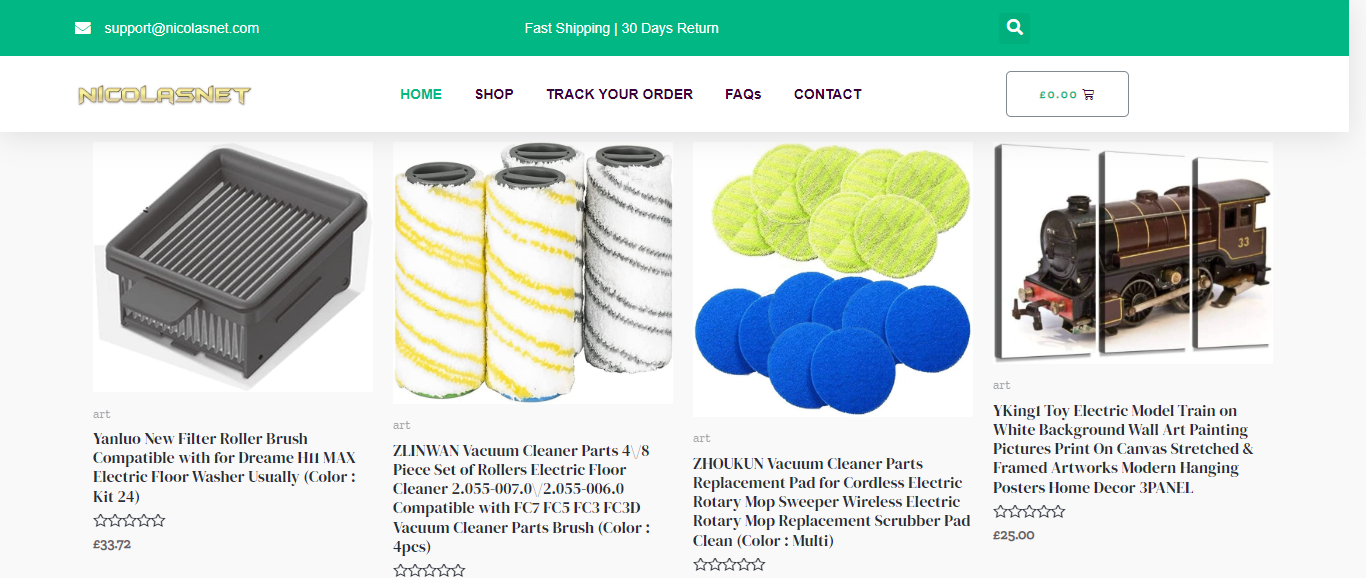Click star rating under Yanluo product
Viewport: 1366px width, 578px height.
129,520
